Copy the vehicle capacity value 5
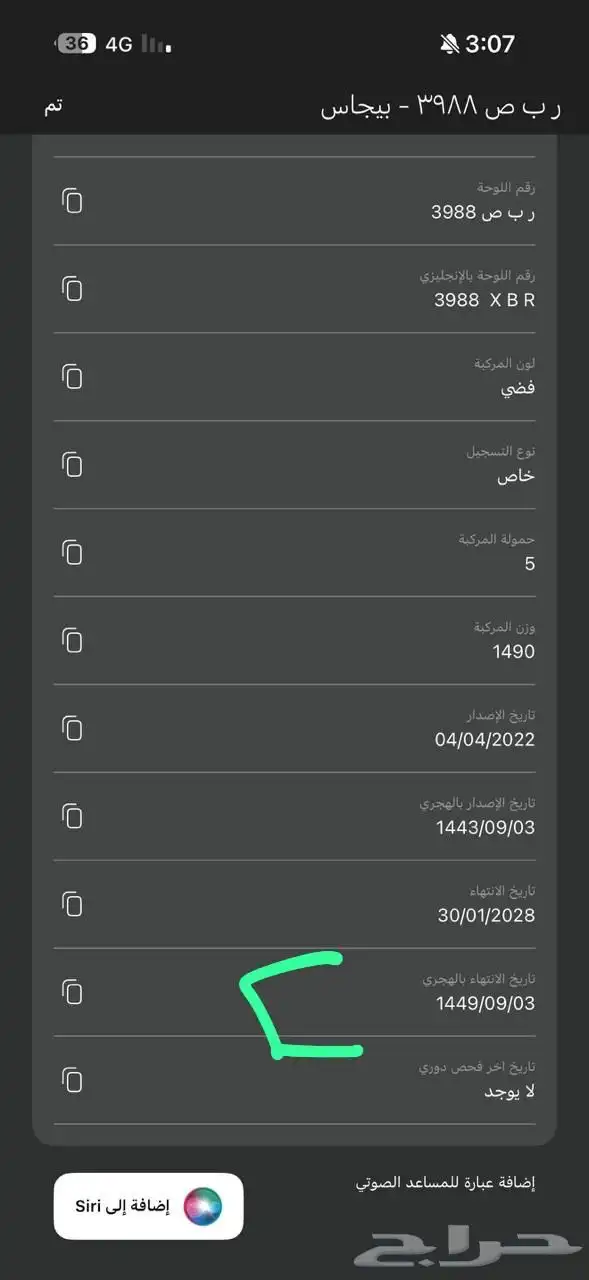The image size is (589, 1280). [71, 552]
